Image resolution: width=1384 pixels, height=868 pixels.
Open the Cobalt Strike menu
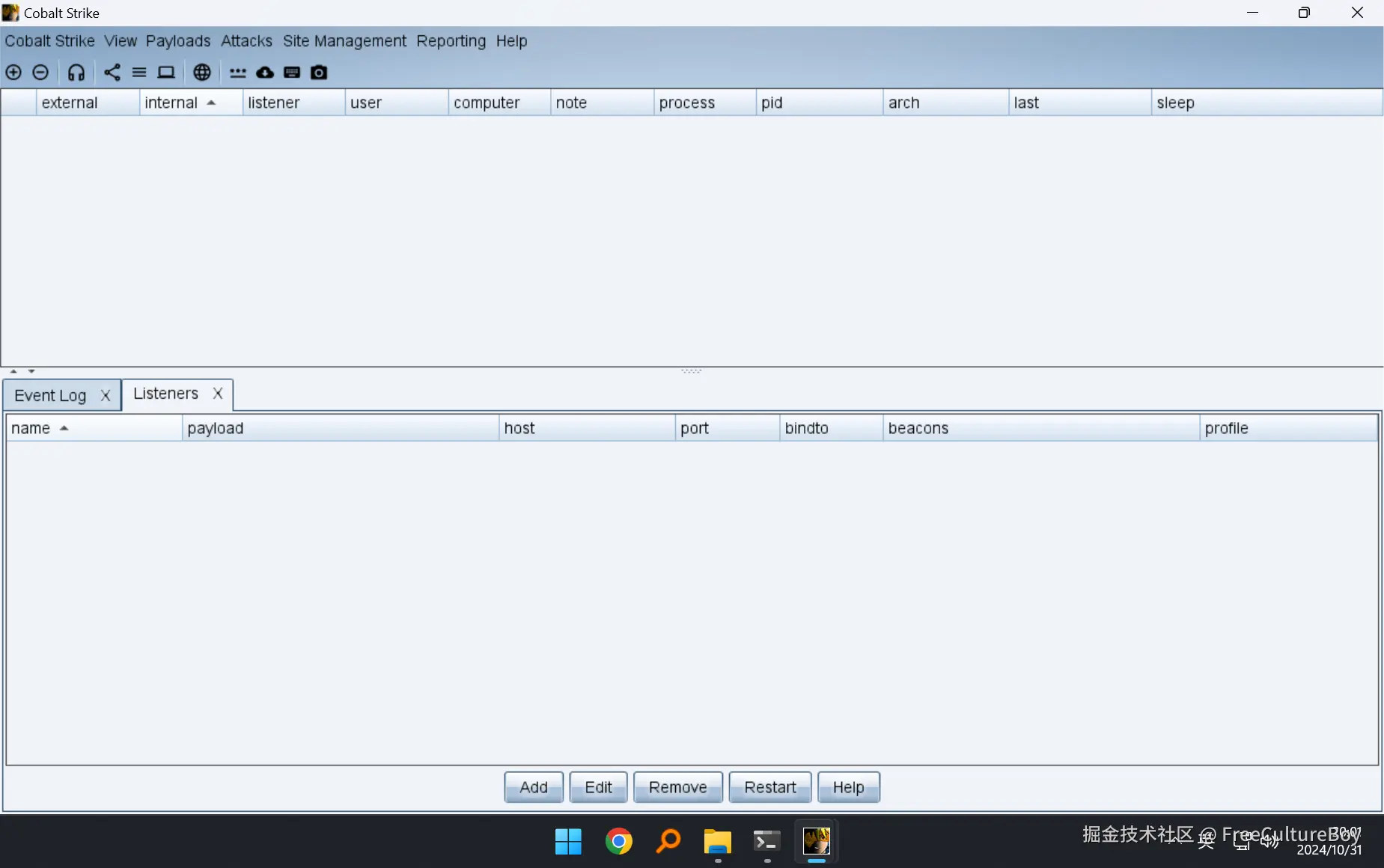(50, 41)
